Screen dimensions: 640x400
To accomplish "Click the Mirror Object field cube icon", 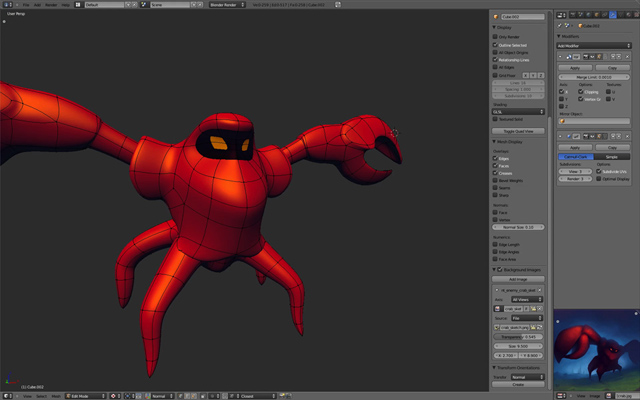I will [562, 121].
